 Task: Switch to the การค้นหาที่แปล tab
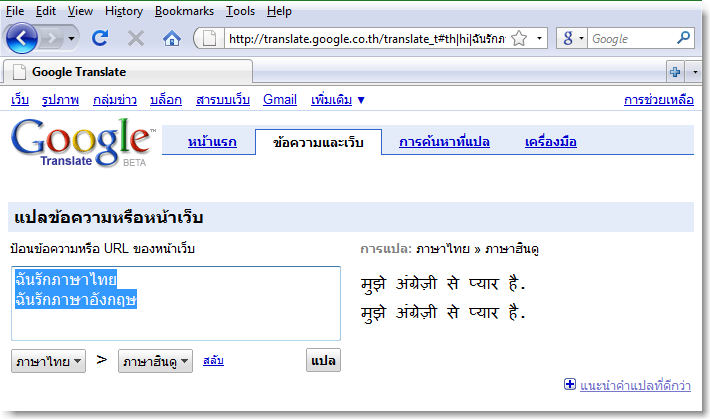pyautogui.click(x=444, y=142)
